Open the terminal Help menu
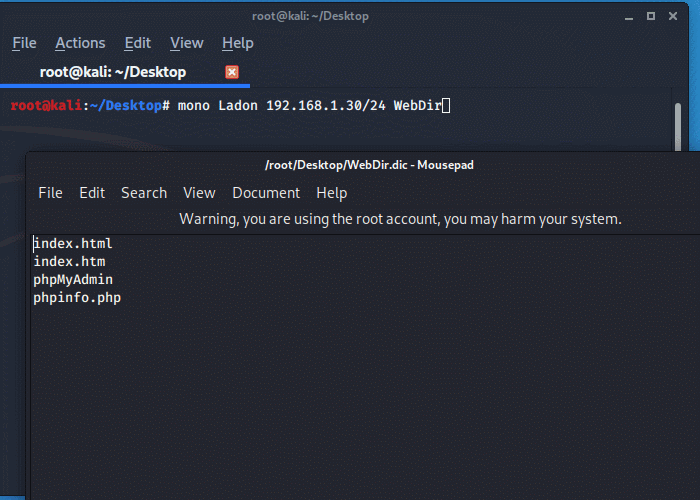700x500 pixels. coord(238,43)
